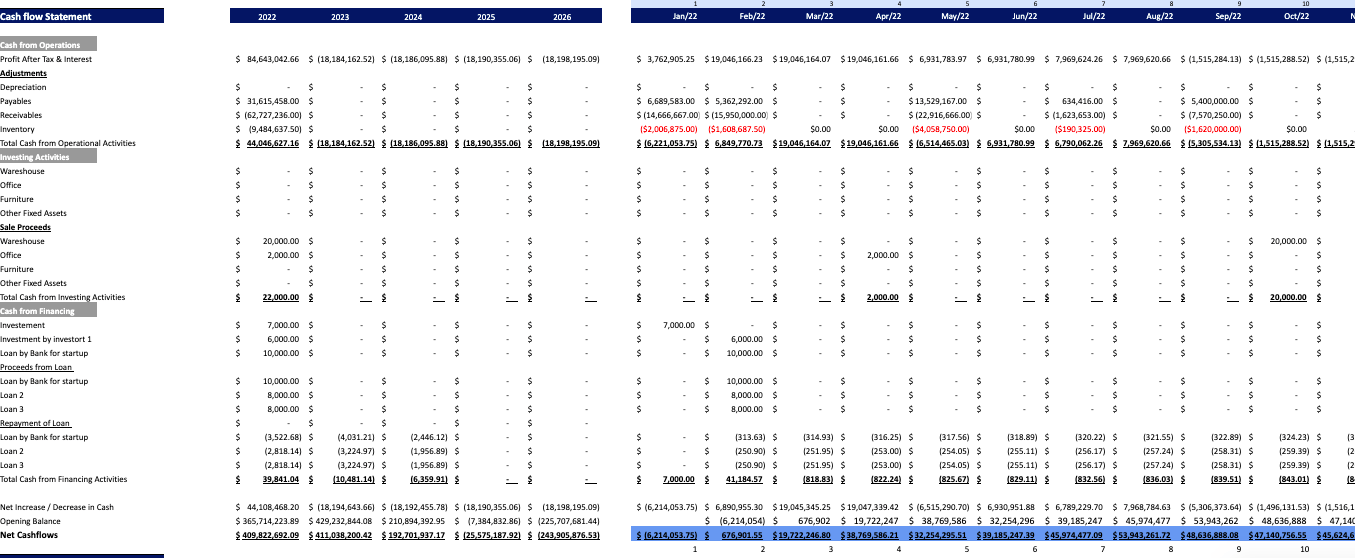Select the Profit After Tax & Interest label

coord(46,59)
